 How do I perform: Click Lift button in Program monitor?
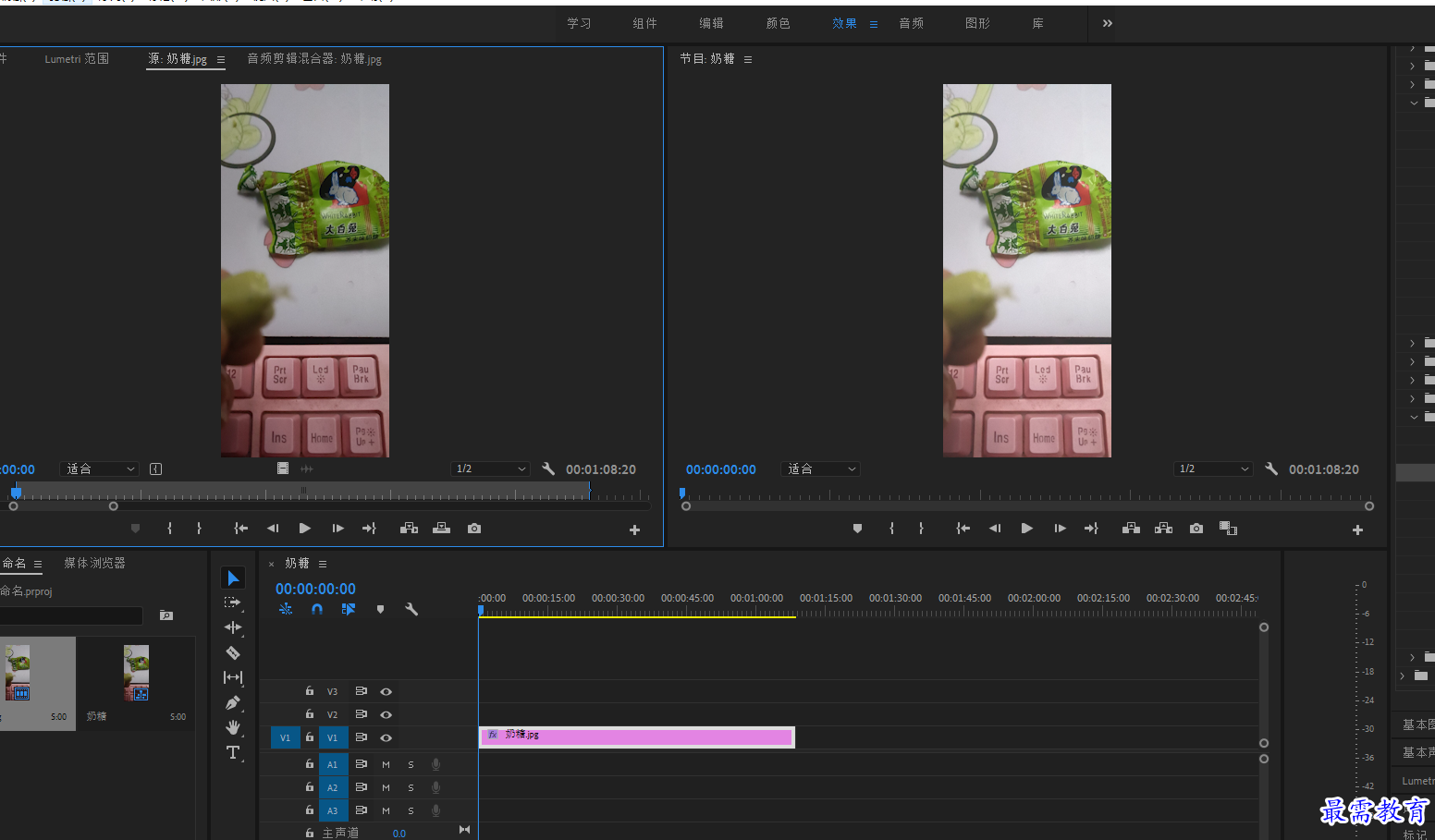pyautogui.click(x=1131, y=529)
